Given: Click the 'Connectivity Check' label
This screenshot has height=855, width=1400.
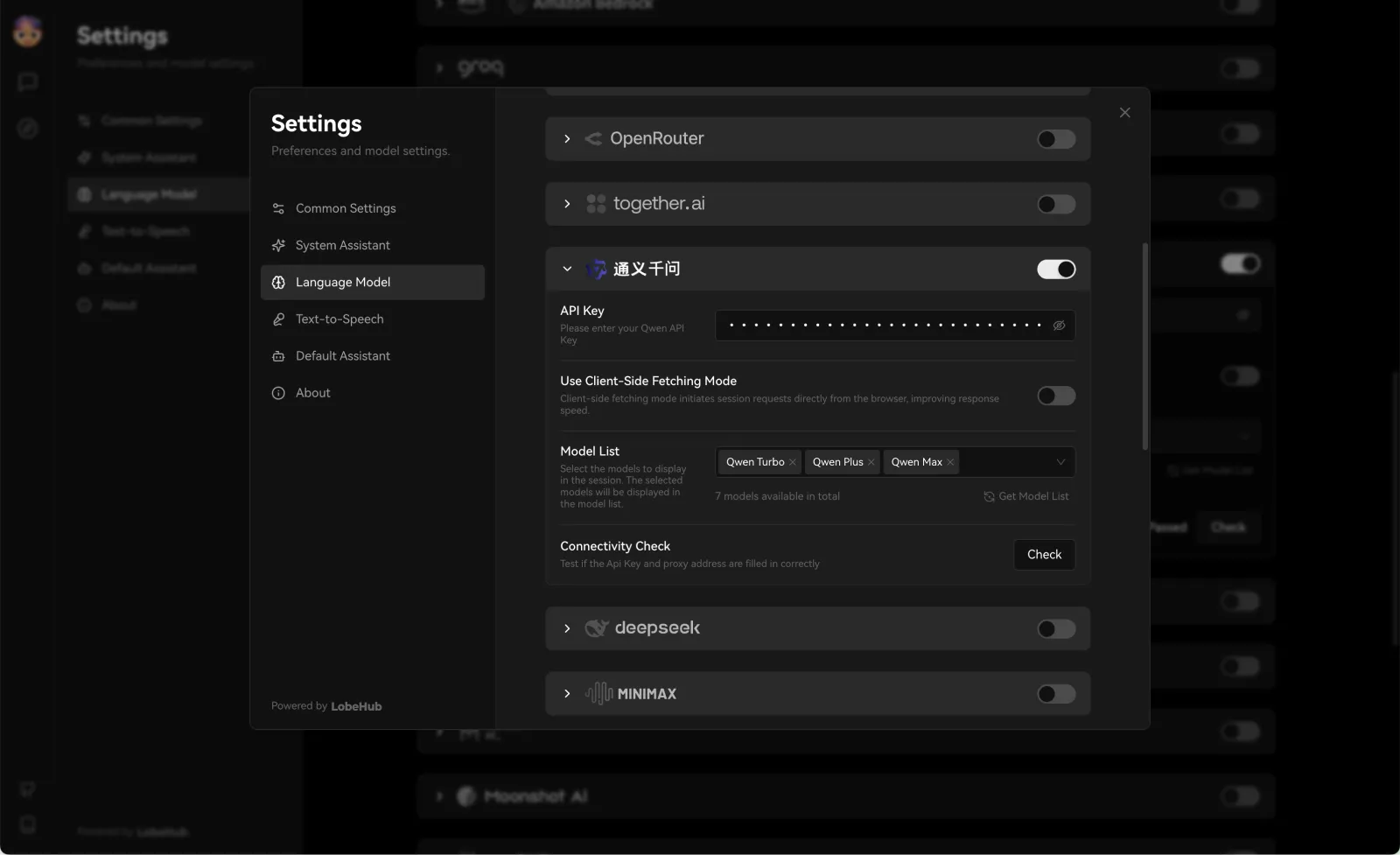Looking at the screenshot, I should click(x=615, y=546).
